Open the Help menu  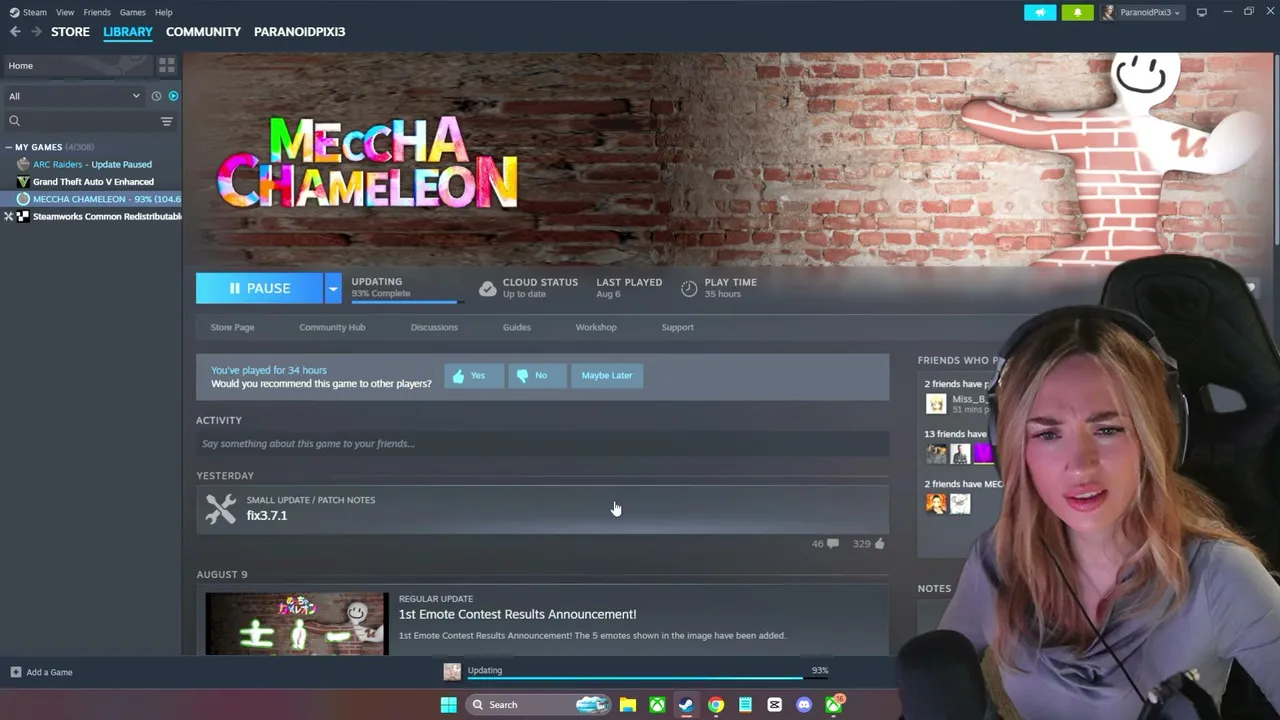164,12
